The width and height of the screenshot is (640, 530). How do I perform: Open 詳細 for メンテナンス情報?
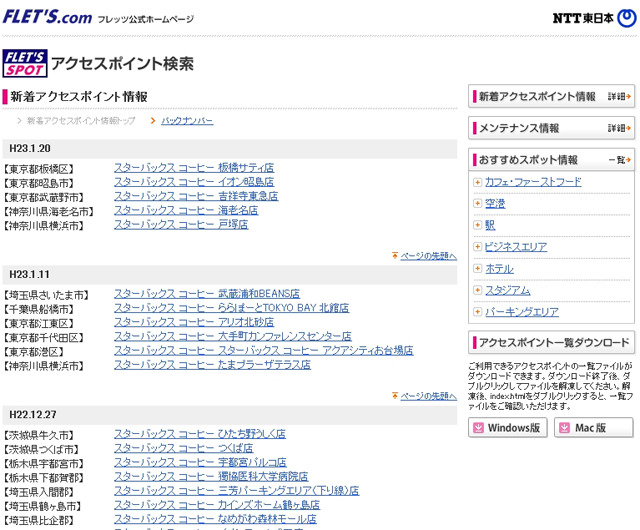(x=619, y=128)
